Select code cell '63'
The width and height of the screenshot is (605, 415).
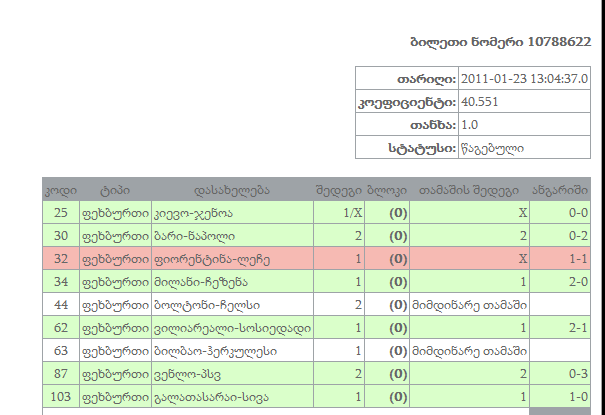point(61,351)
